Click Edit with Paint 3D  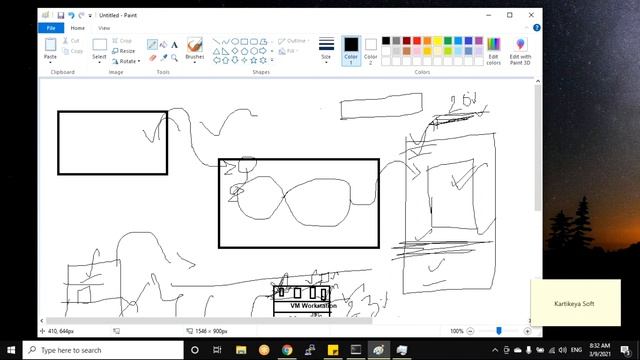tap(520, 51)
